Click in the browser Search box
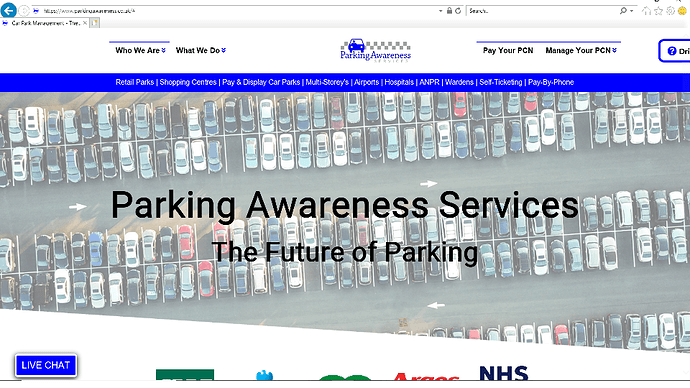This screenshot has width=690, height=388. (x=541, y=11)
